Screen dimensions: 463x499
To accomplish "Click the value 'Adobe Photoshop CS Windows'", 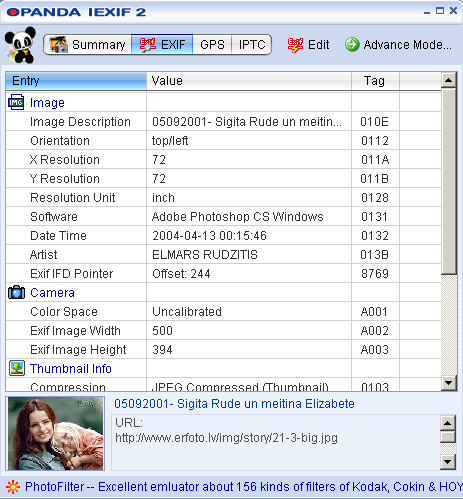I will click(x=237, y=217).
